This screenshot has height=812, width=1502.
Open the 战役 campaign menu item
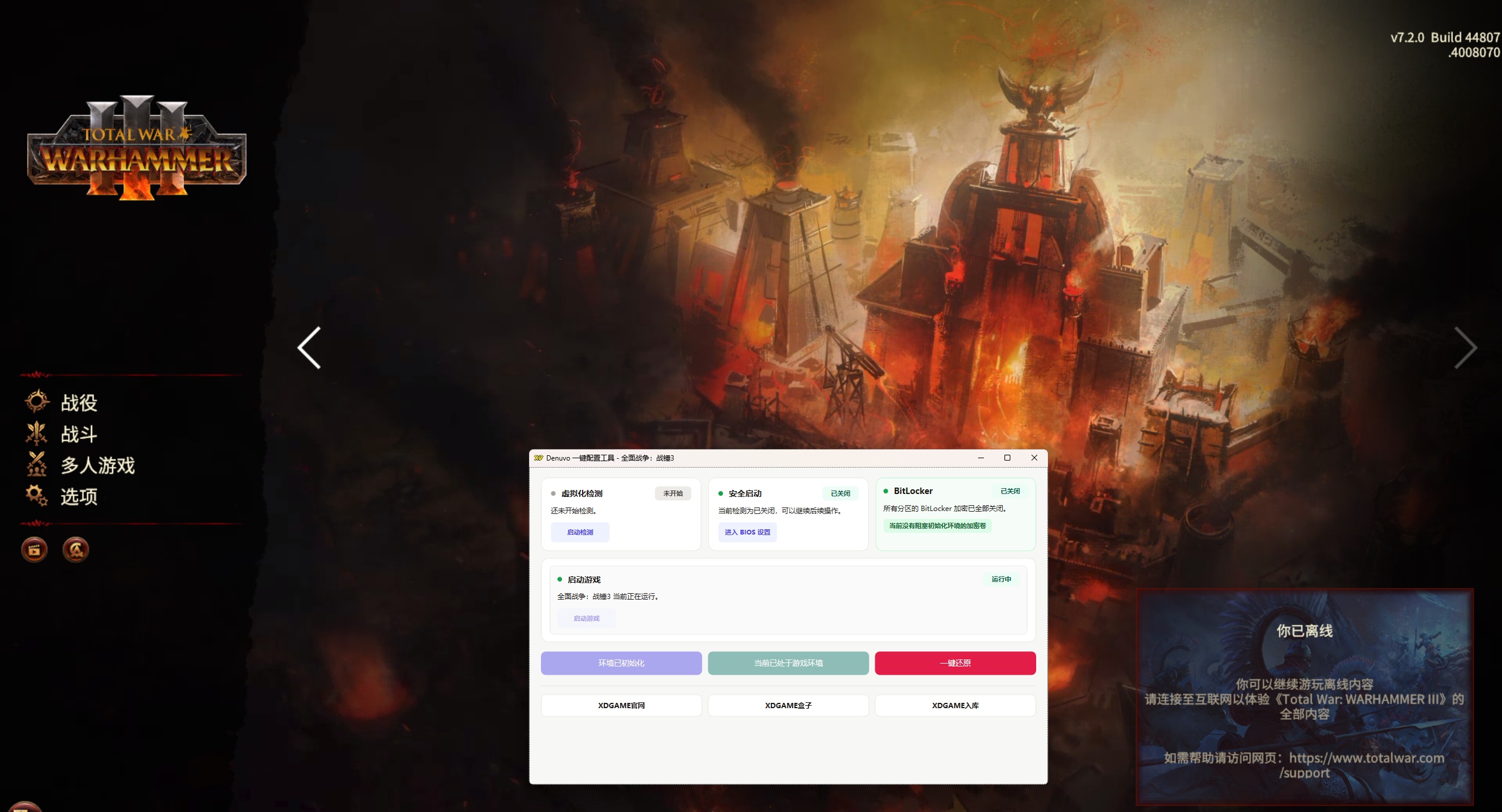pyautogui.click(x=79, y=403)
